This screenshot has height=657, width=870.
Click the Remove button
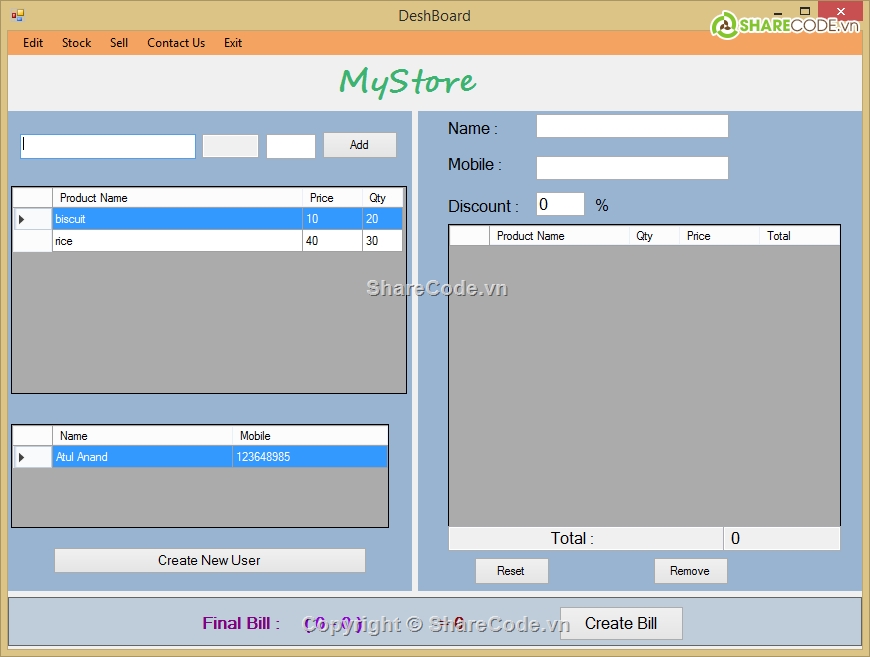pos(689,571)
